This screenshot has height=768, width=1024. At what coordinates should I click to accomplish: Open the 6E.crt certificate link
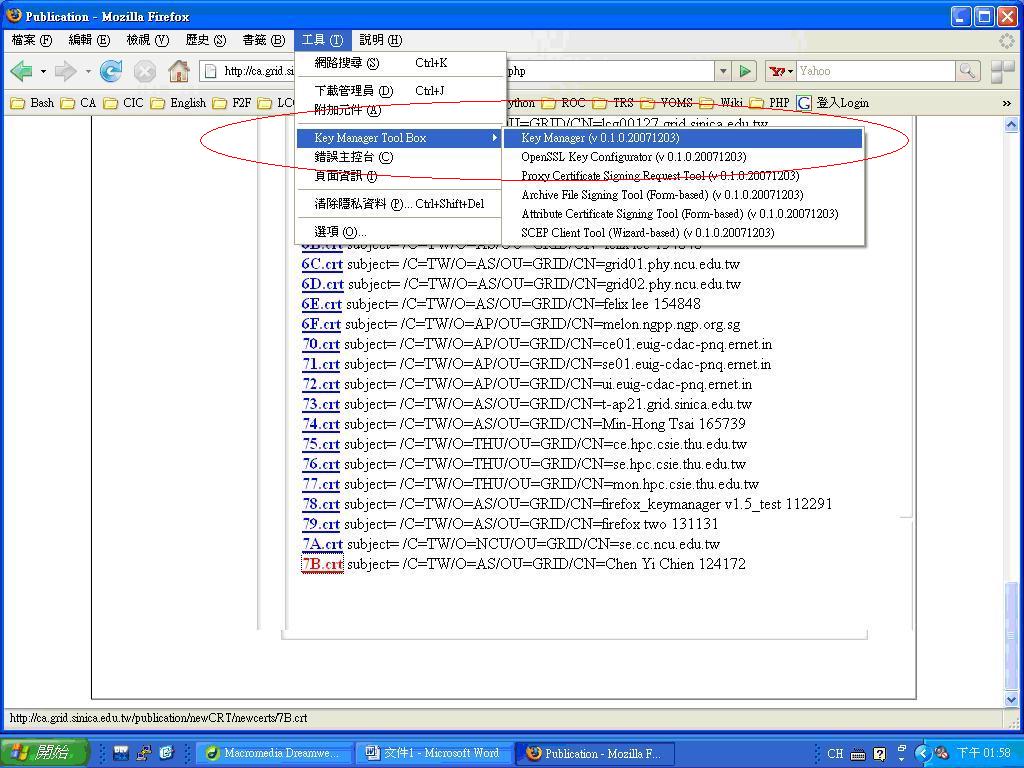[x=321, y=304]
